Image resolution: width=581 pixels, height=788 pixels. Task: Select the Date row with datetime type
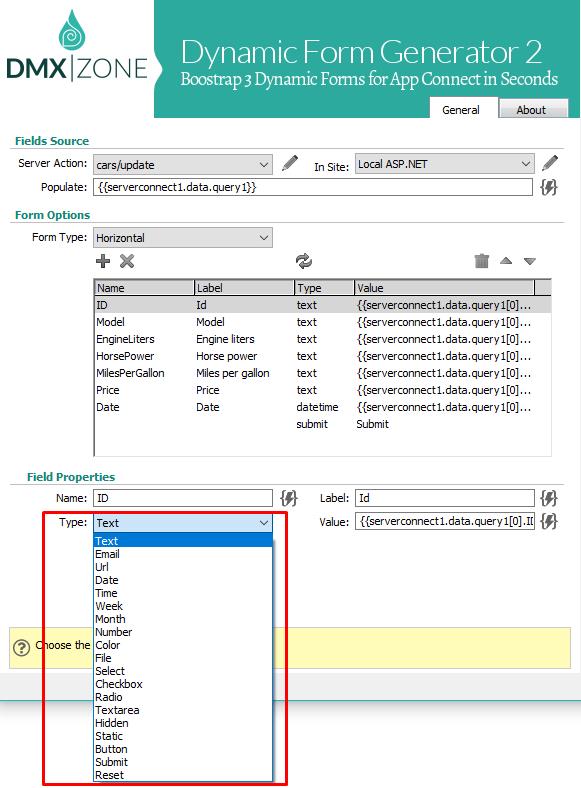point(323,407)
